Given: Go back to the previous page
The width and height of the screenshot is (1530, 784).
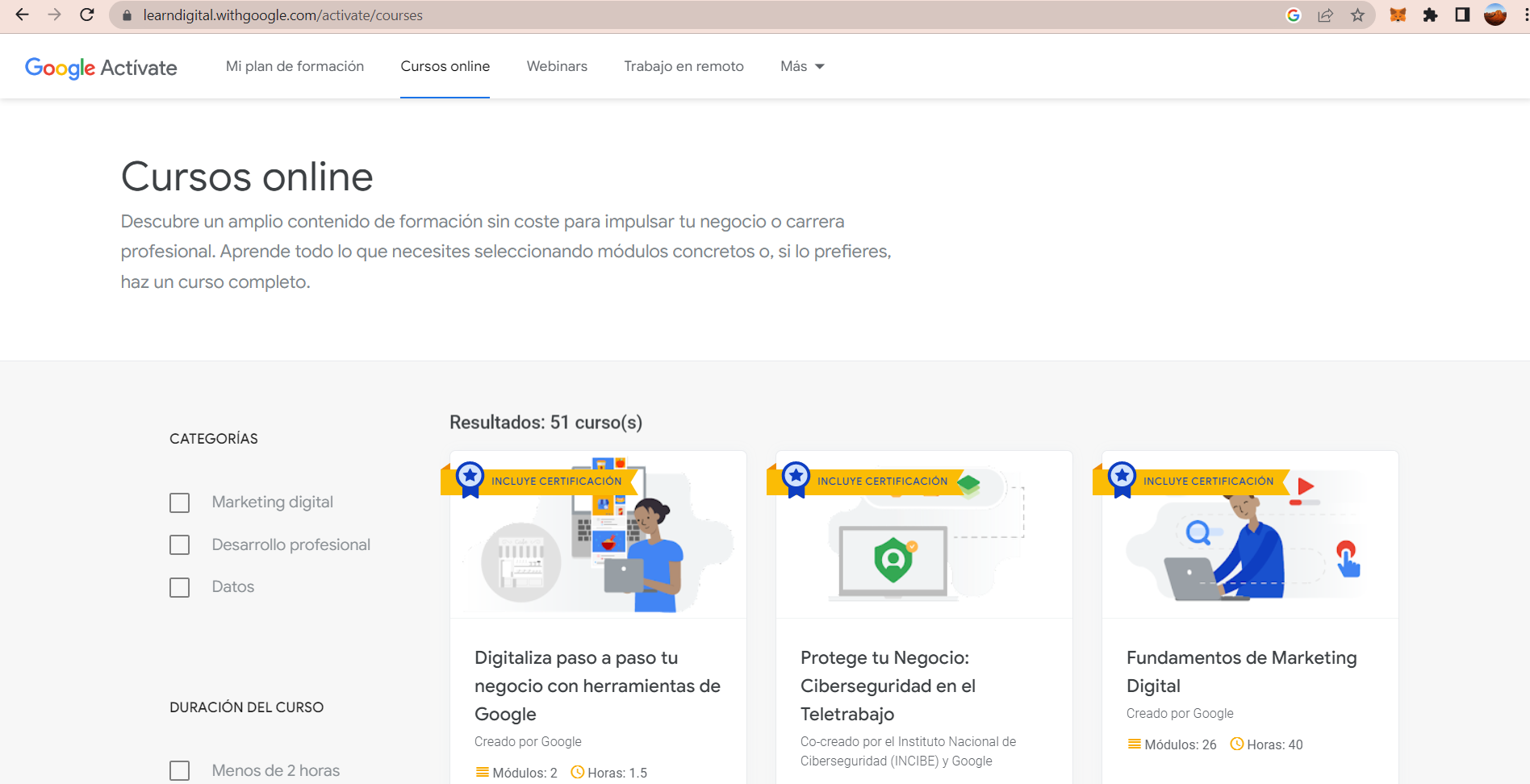Looking at the screenshot, I should [x=22, y=15].
